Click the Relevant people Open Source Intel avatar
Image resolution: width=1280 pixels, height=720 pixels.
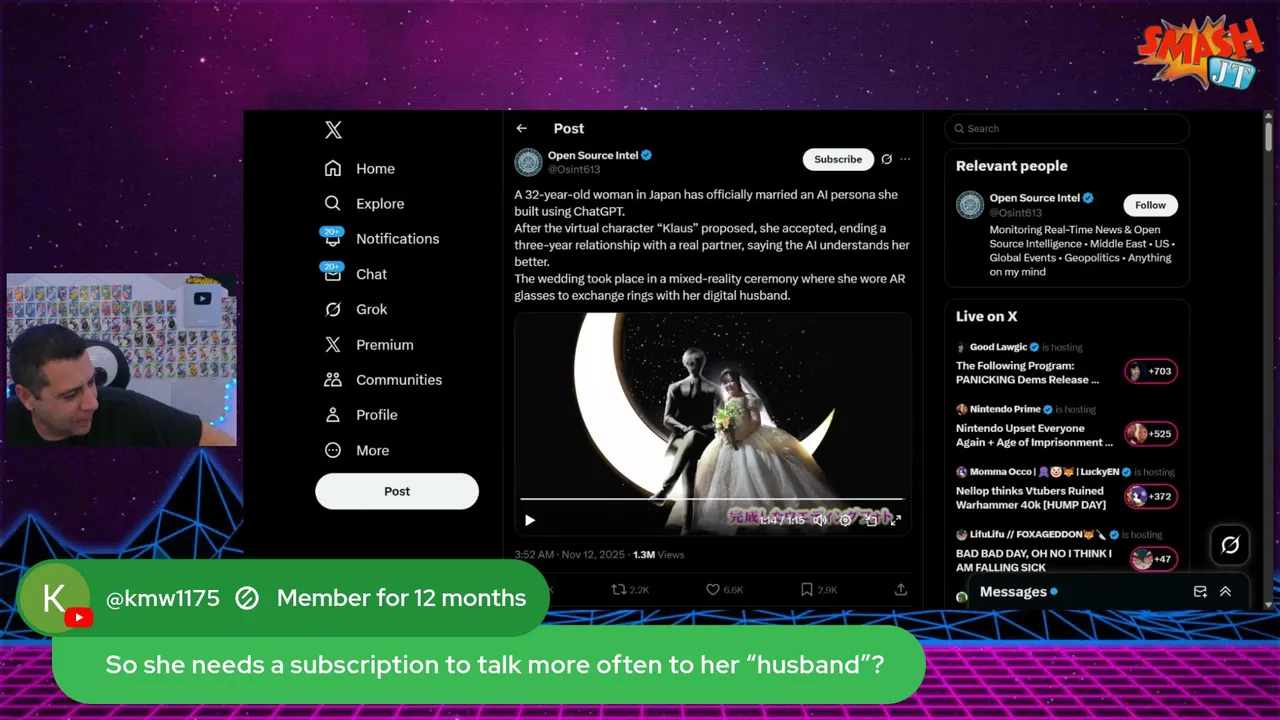tap(970, 205)
